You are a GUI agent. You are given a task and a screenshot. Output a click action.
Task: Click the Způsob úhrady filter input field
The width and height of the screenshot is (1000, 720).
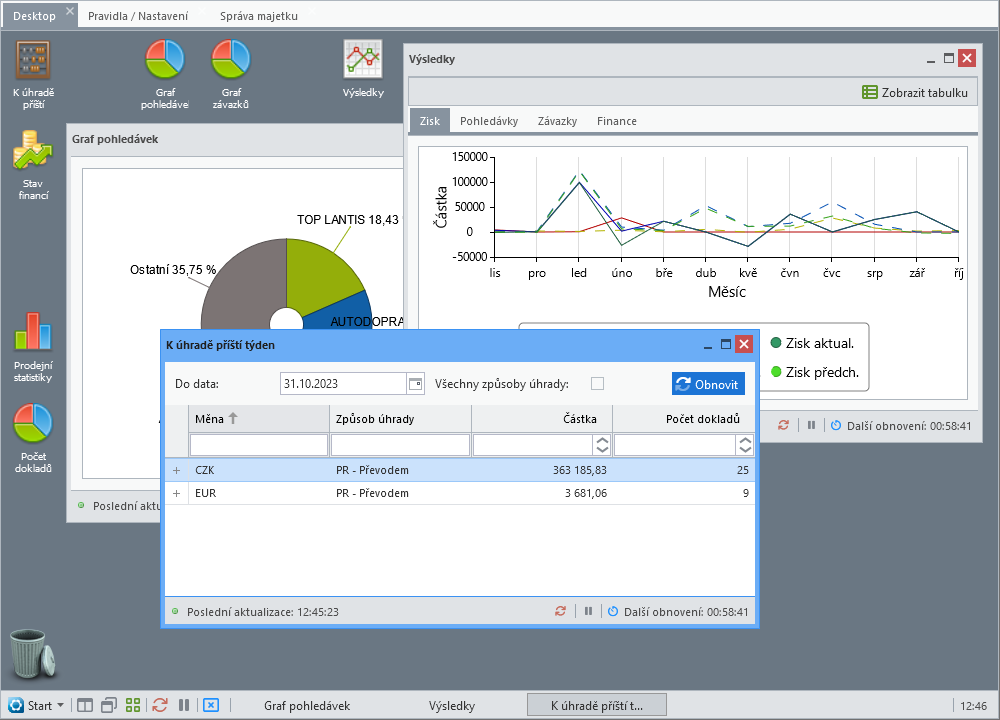pyautogui.click(x=401, y=444)
